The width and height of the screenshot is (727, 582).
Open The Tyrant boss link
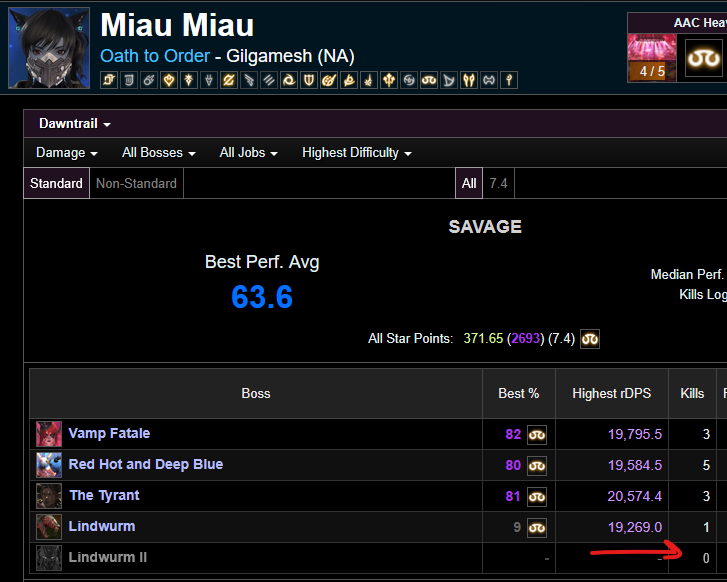[104, 495]
